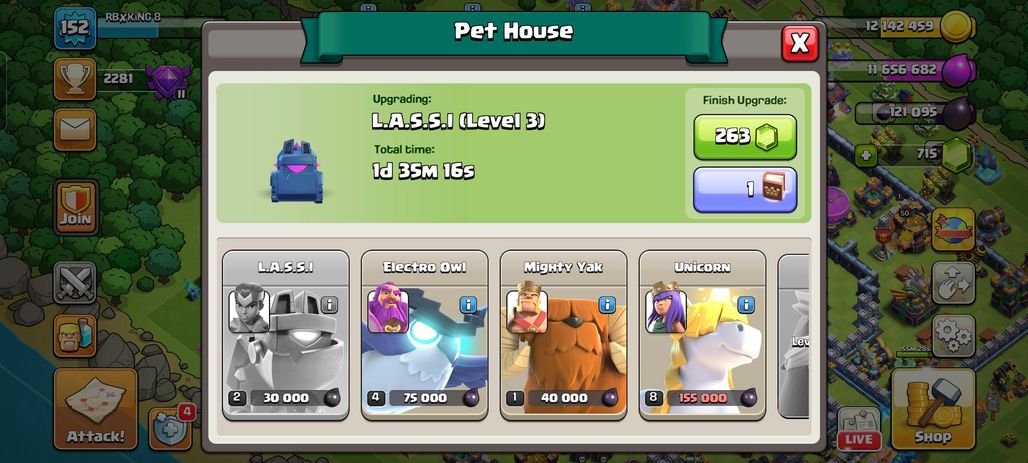The height and width of the screenshot is (463, 1028).
Task: Tap the Join clan shield button
Action: coord(75,207)
